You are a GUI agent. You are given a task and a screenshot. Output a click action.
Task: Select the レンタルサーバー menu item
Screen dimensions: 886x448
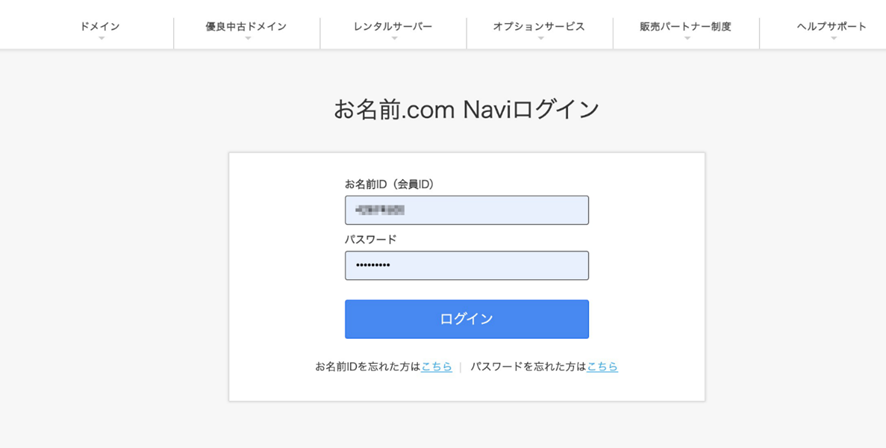click(x=393, y=27)
